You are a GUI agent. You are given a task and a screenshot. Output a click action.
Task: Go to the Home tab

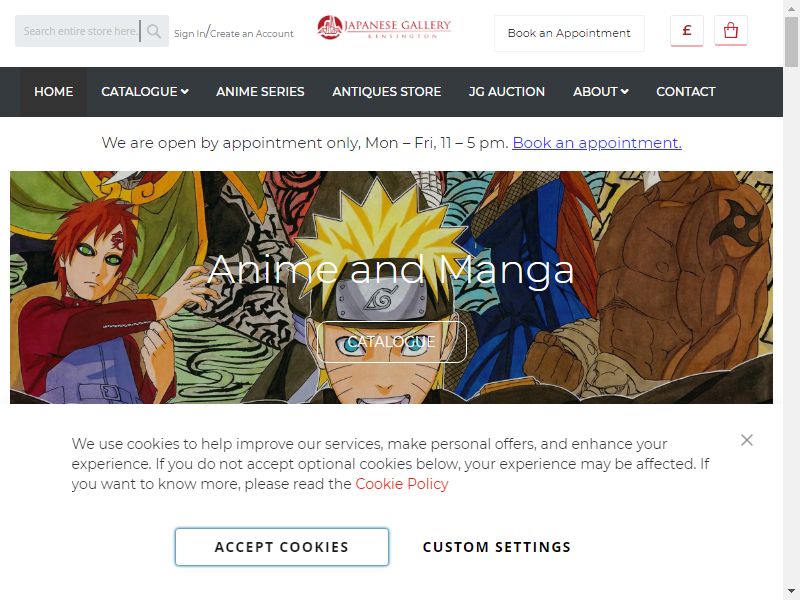click(54, 92)
